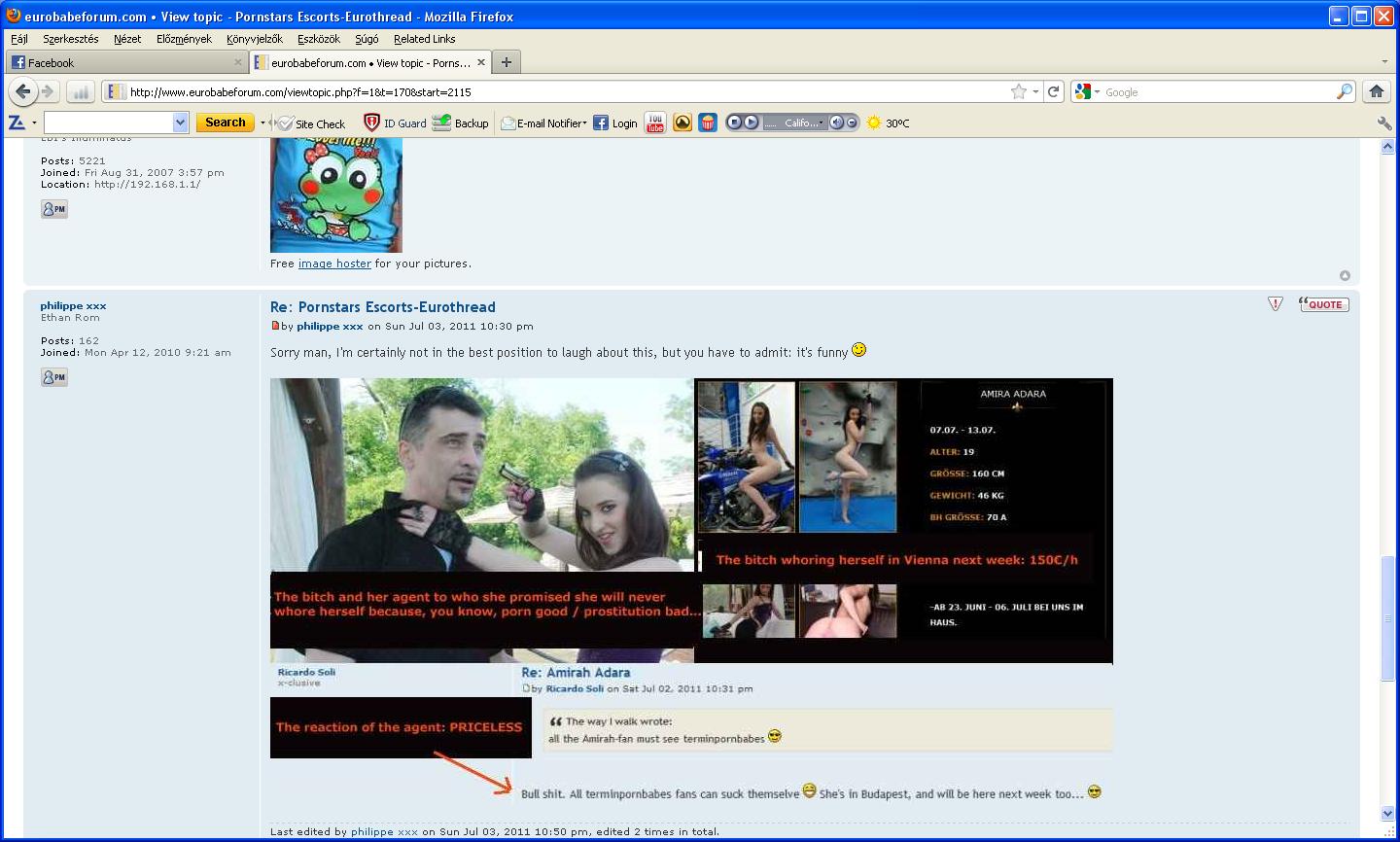Screen dimensions: 1400x842
Task: Click the report post exclamation icon
Action: tap(1276, 304)
